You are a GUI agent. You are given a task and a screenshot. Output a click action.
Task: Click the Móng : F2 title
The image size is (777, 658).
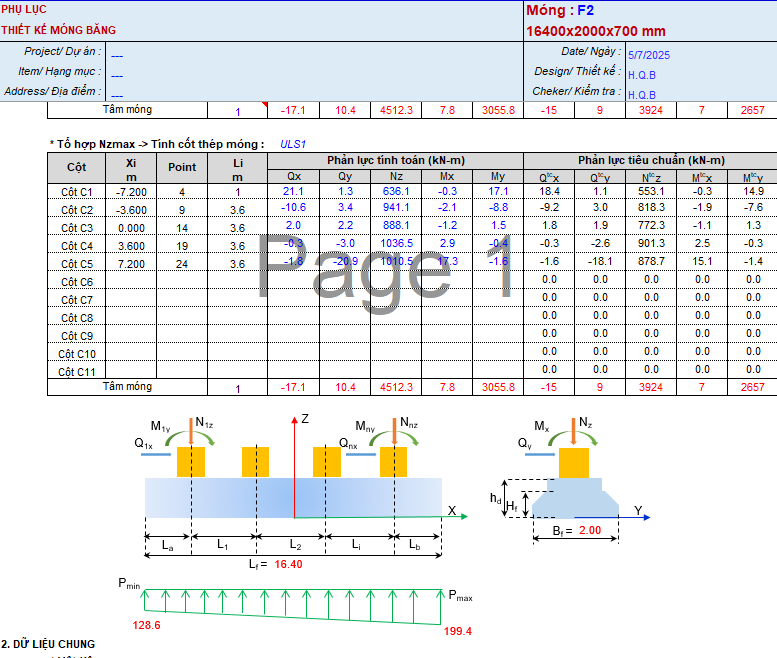tap(560, 10)
